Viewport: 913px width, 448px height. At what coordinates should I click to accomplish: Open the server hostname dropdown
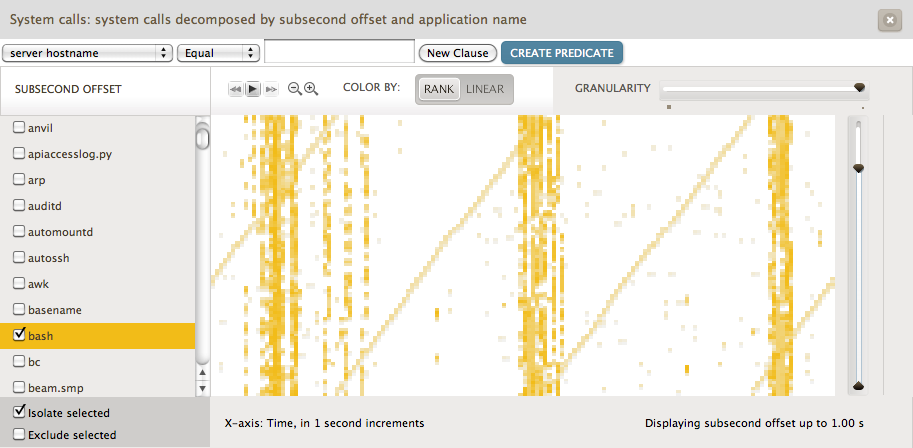point(87,53)
